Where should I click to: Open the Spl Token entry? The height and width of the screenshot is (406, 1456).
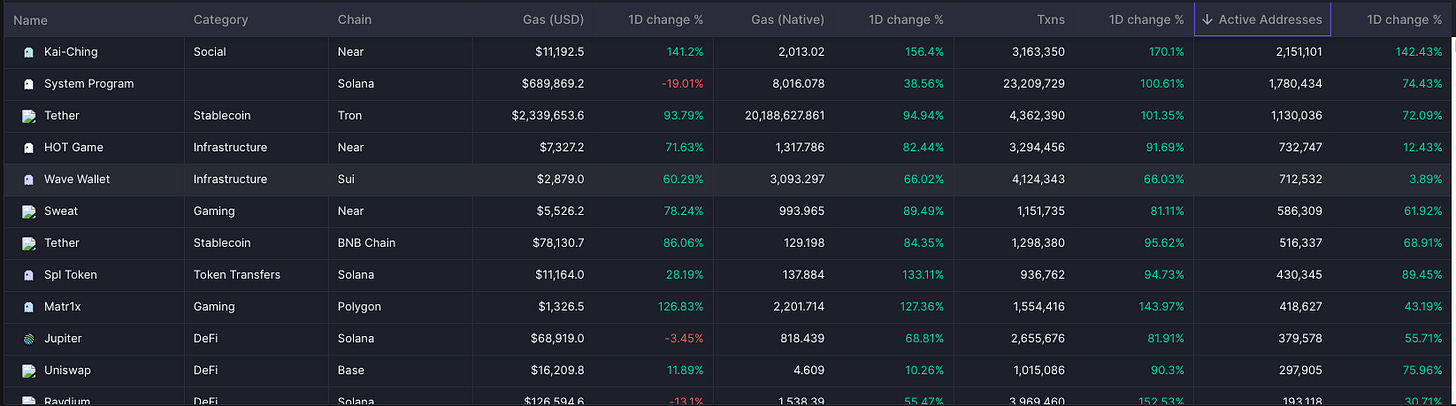click(70, 275)
